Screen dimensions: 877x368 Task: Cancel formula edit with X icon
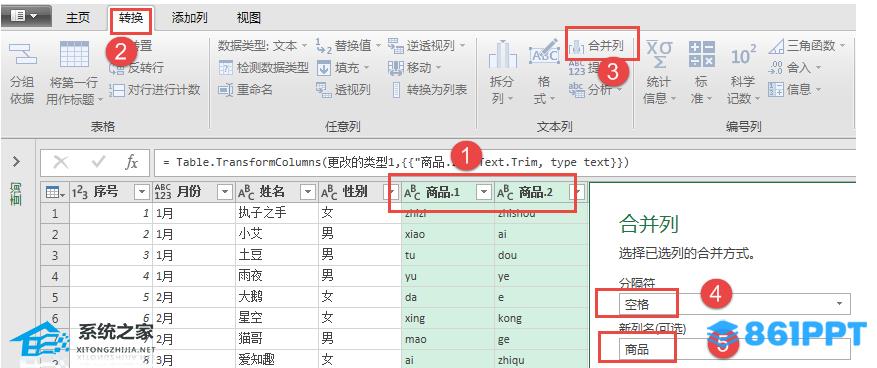[x=61, y=163]
